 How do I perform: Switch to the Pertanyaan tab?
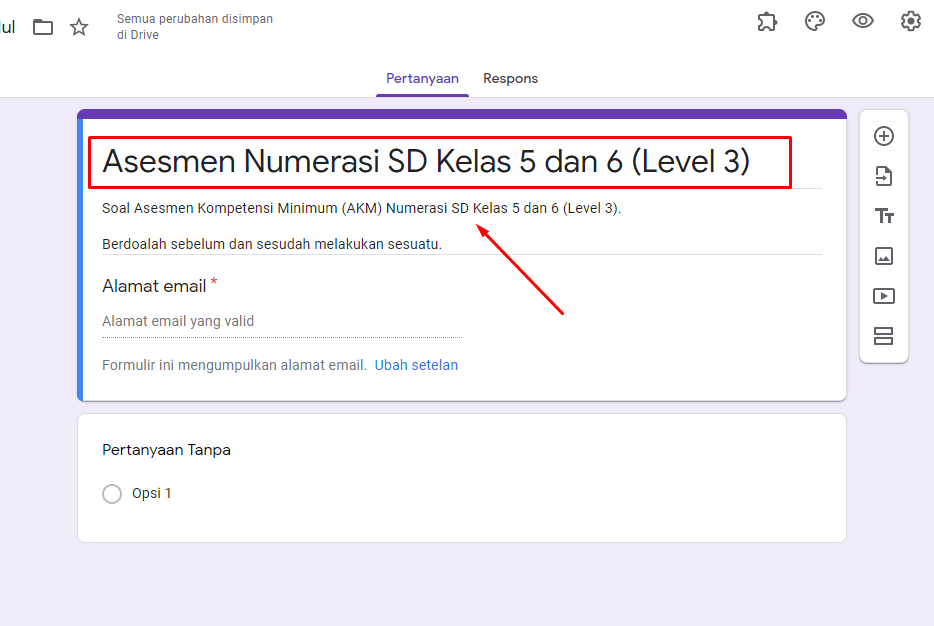(422, 78)
